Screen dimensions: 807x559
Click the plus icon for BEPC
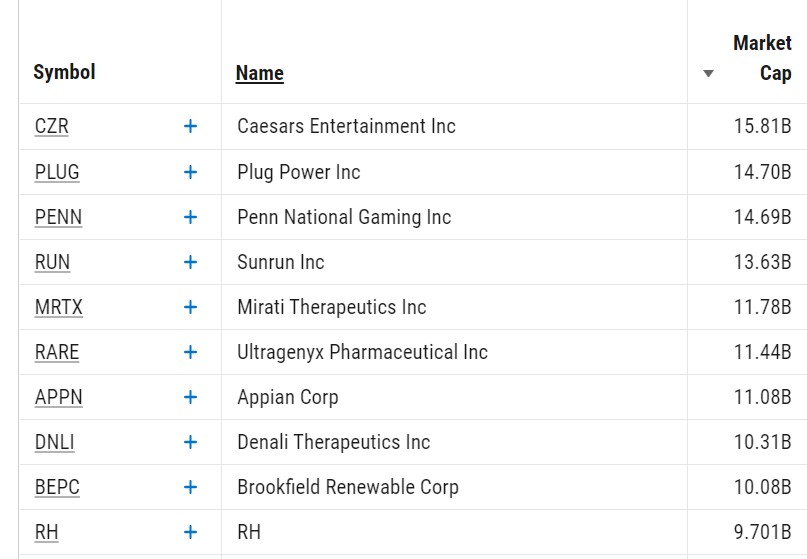pos(190,487)
